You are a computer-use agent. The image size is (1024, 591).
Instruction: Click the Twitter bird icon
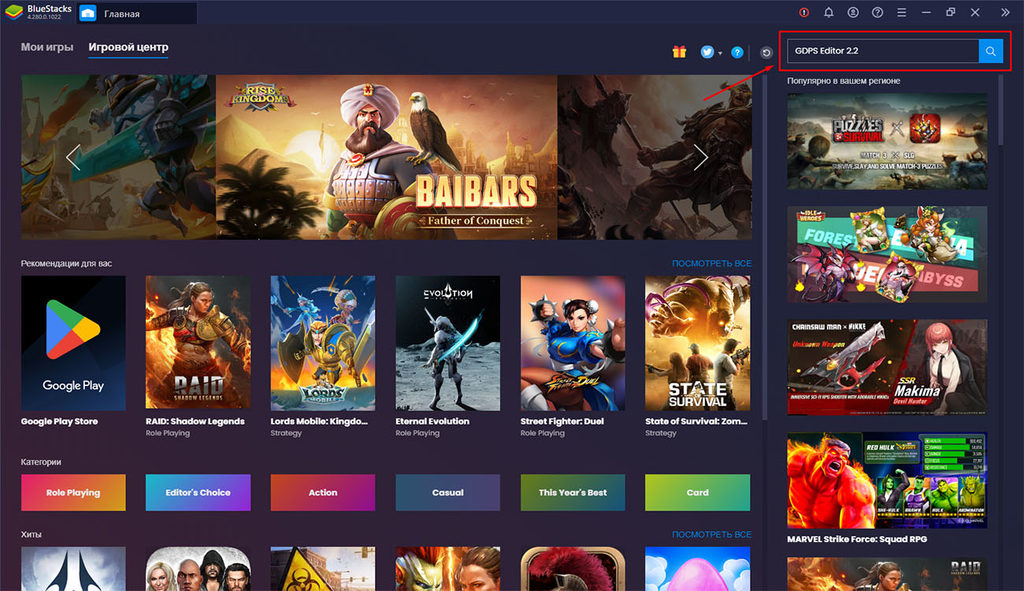(x=707, y=52)
